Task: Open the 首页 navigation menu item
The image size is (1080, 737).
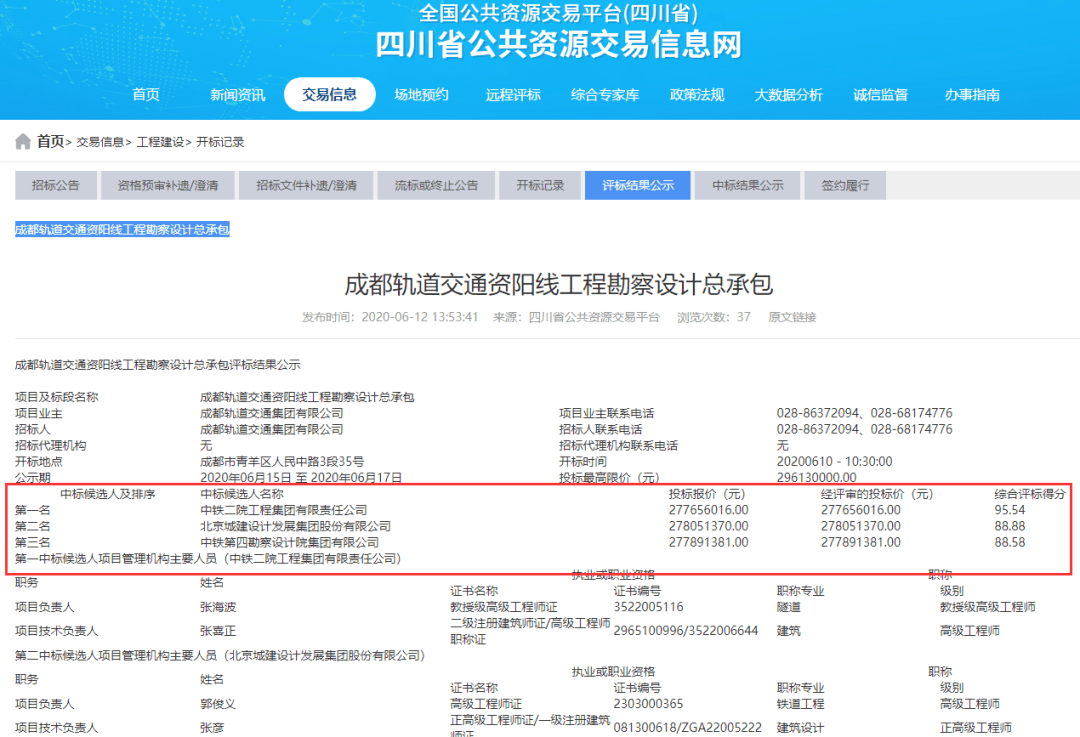Action: [x=145, y=95]
